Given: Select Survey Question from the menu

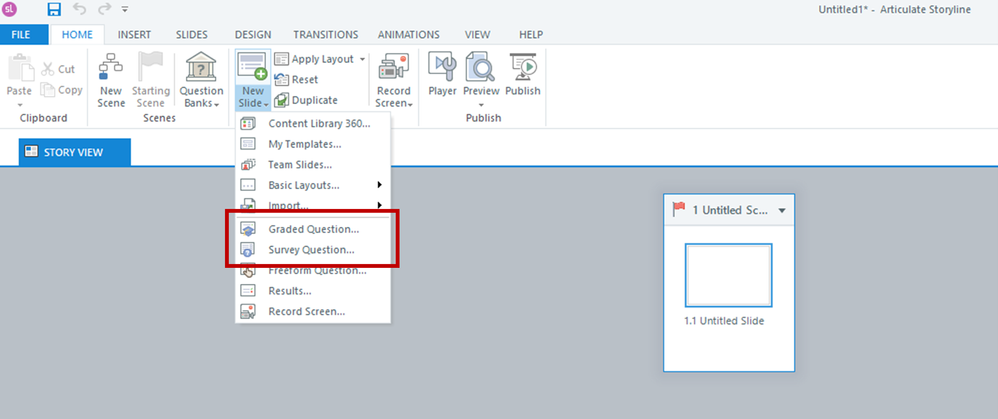Looking at the screenshot, I should pos(313,250).
